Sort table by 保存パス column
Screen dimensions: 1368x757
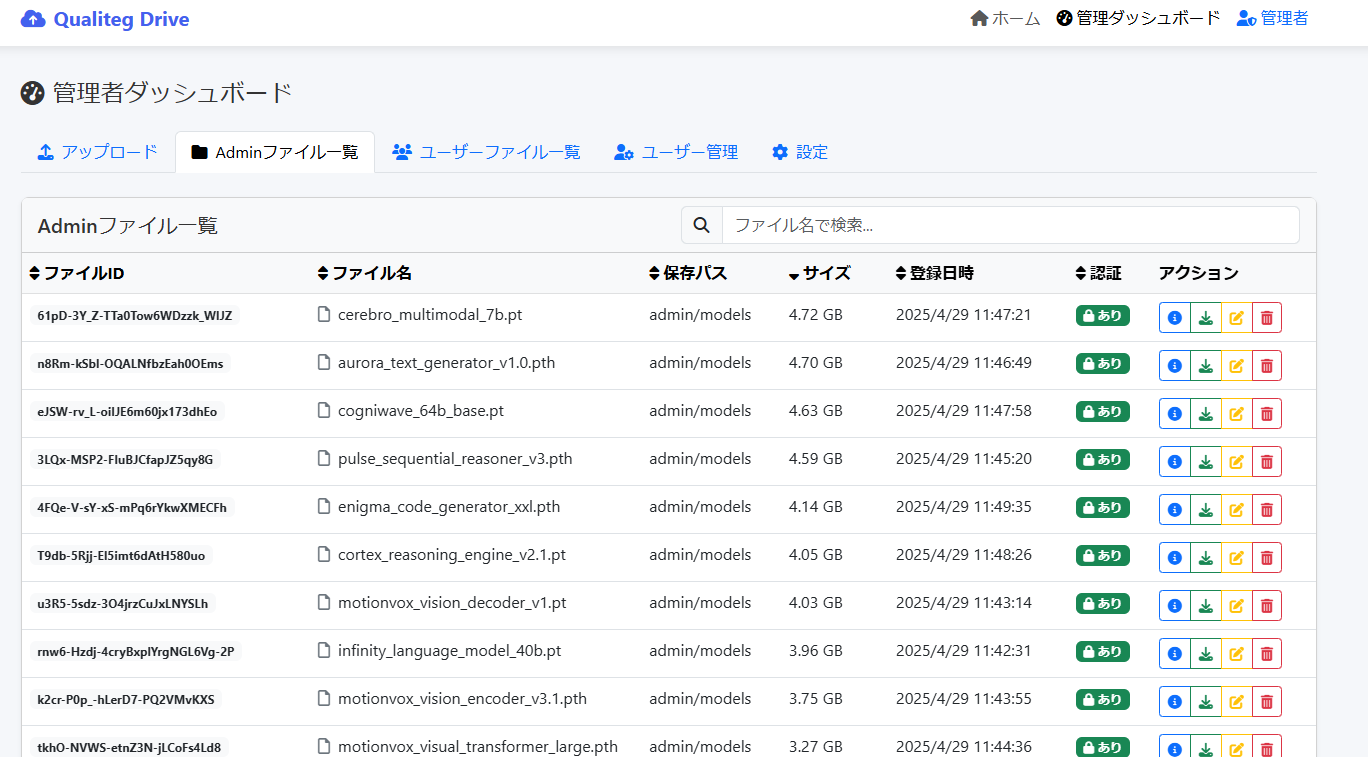pyautogui.click(x=688, y=273)
